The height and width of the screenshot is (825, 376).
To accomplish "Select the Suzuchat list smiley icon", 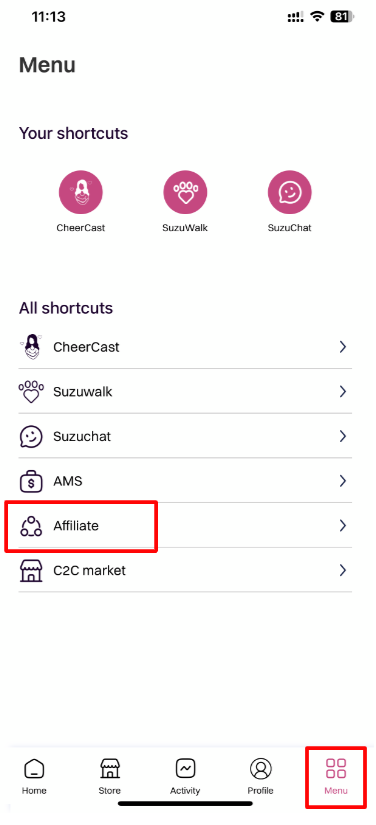I will (31, 437).
